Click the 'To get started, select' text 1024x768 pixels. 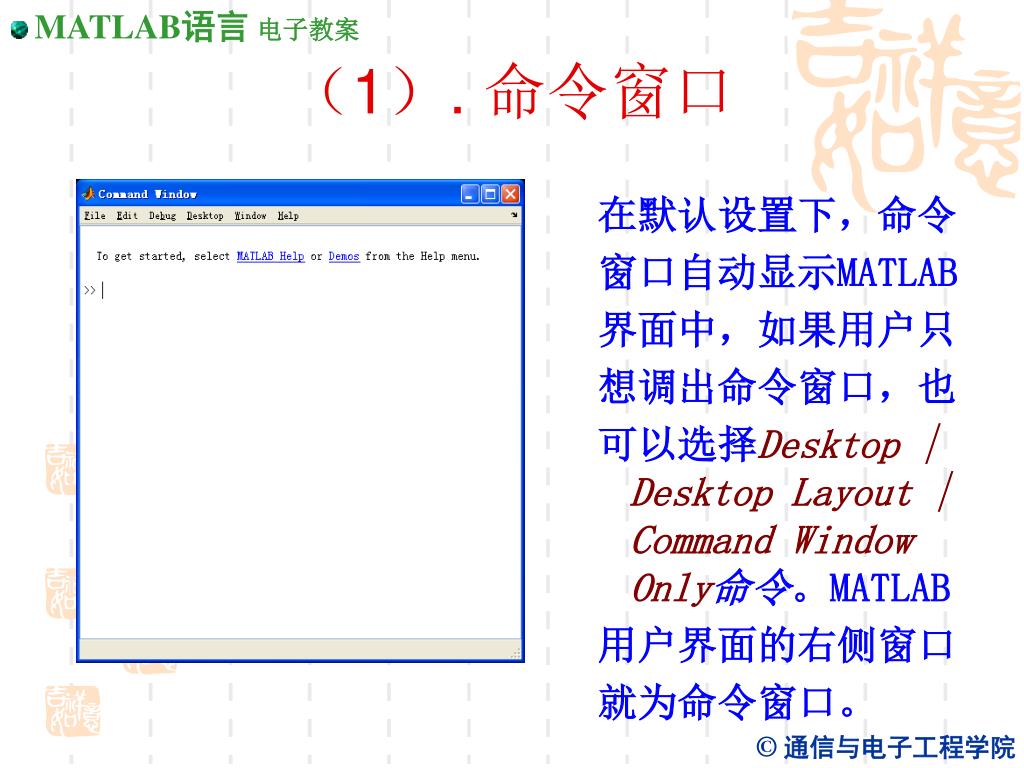(x=163, y=256)
